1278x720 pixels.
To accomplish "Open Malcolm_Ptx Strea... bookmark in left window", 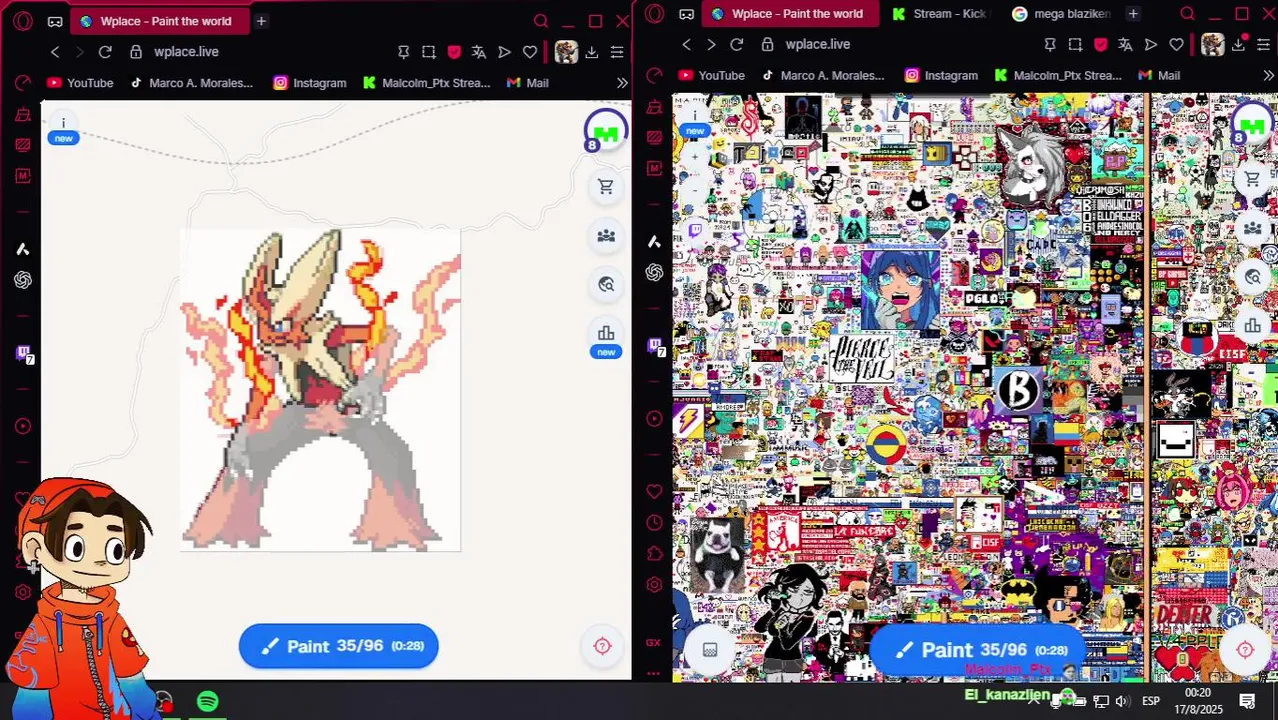I will tap(426, 83).
